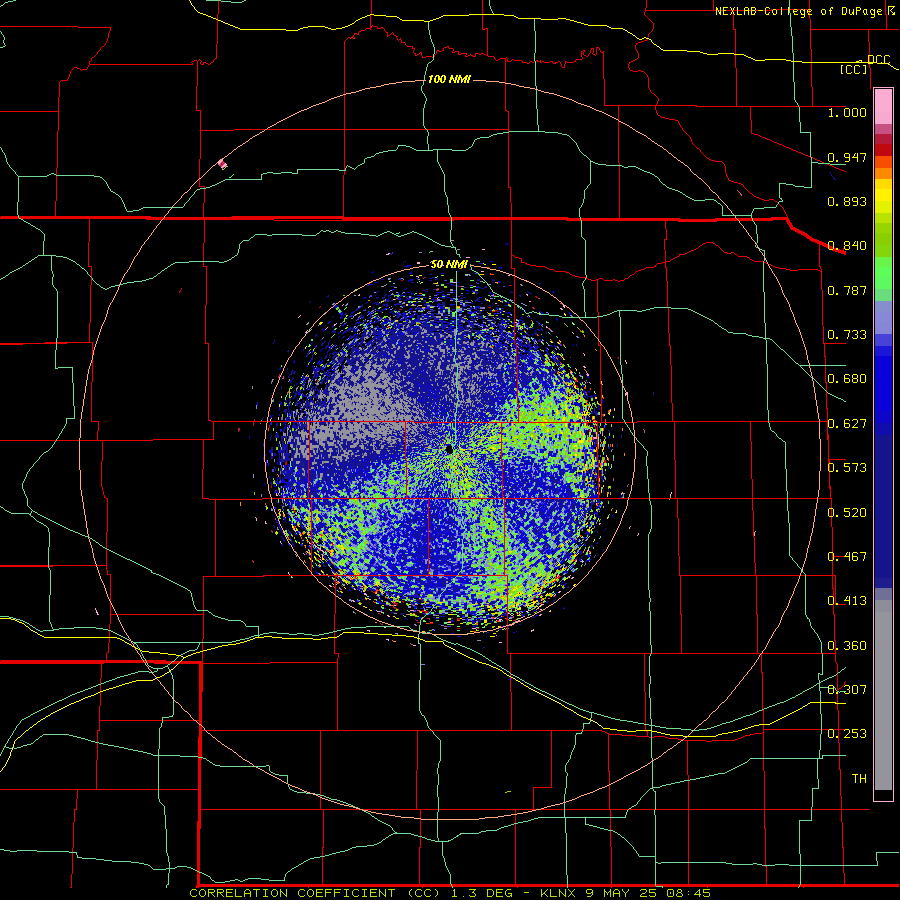Click the CORRELATION COEFFICIENT caption at the bottom

tap(450, 893)
